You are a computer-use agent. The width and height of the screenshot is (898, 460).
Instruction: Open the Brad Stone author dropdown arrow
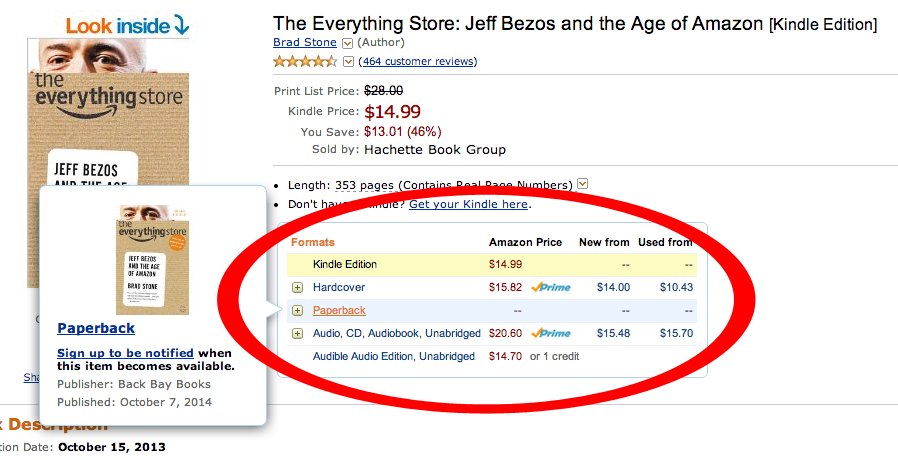coord(348,43)
